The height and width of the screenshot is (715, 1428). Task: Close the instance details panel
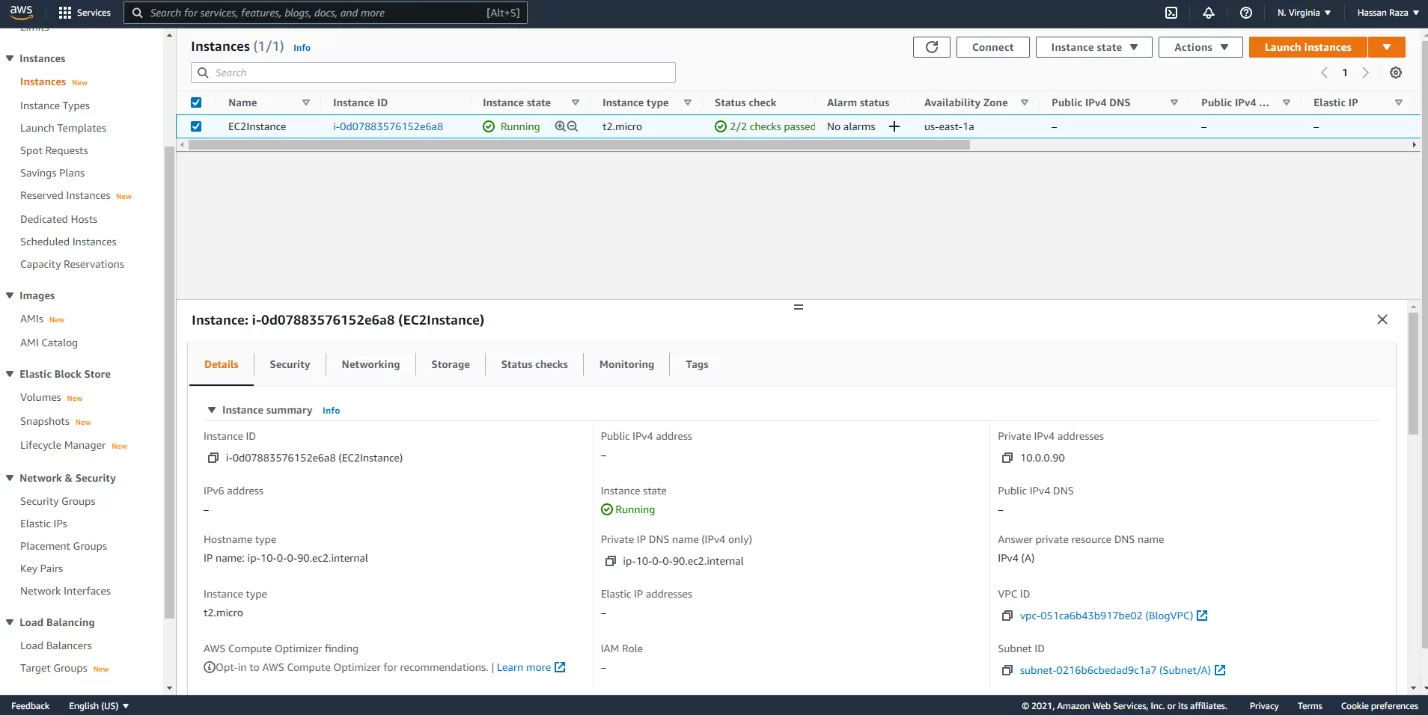[x=1382, y=319]
